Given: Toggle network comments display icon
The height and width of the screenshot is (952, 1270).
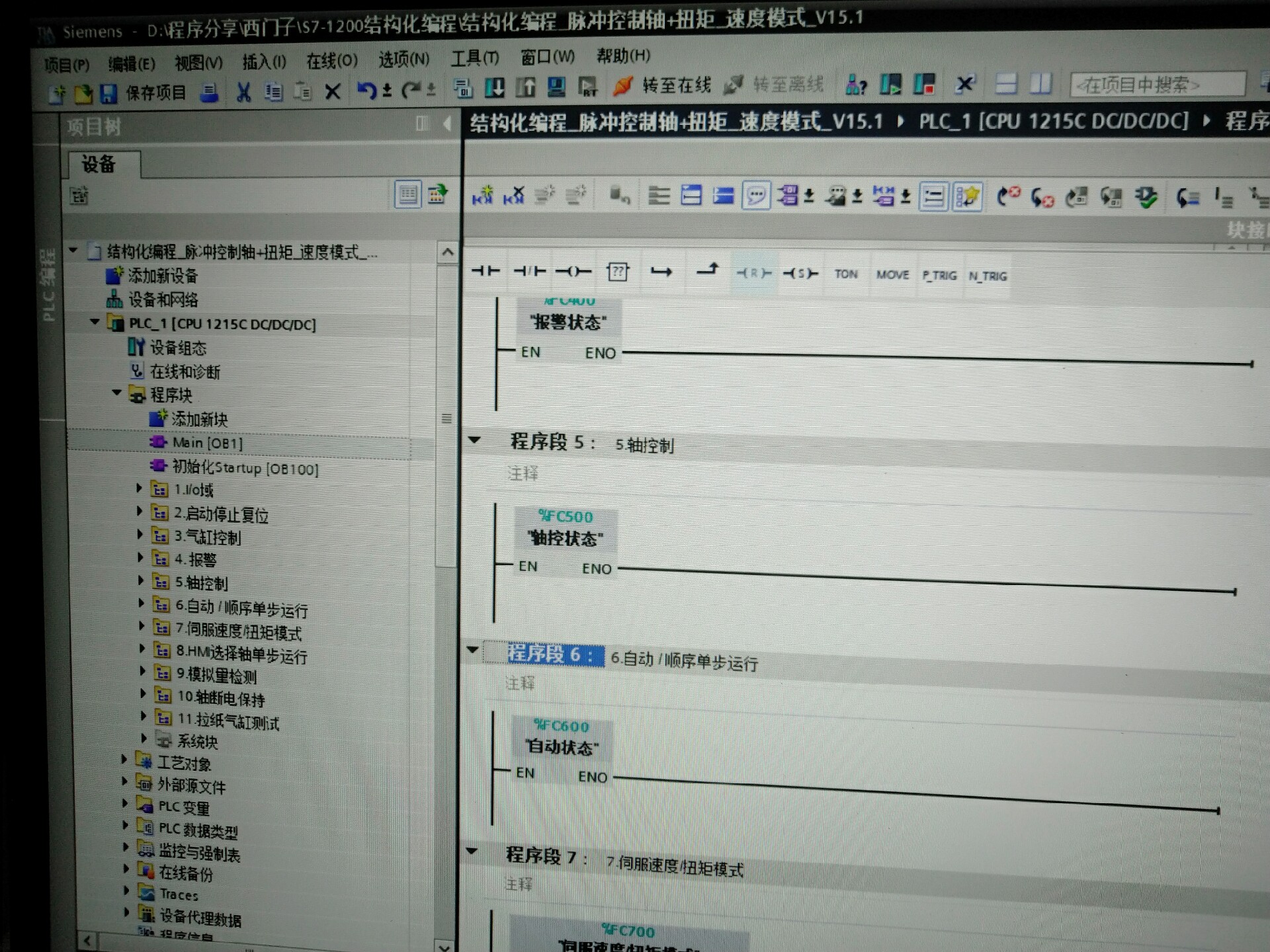Looking at the screenshot, I should click(x=756, y=196).
